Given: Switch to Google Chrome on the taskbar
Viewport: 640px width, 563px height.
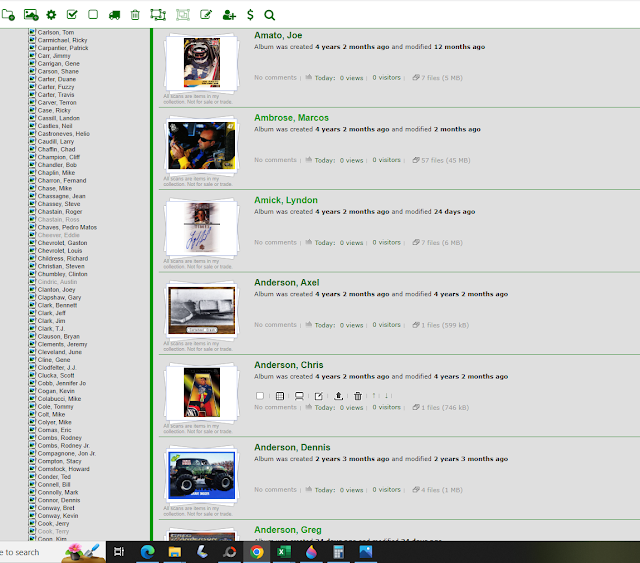Looking at the screenshot, I should (257, 552).
